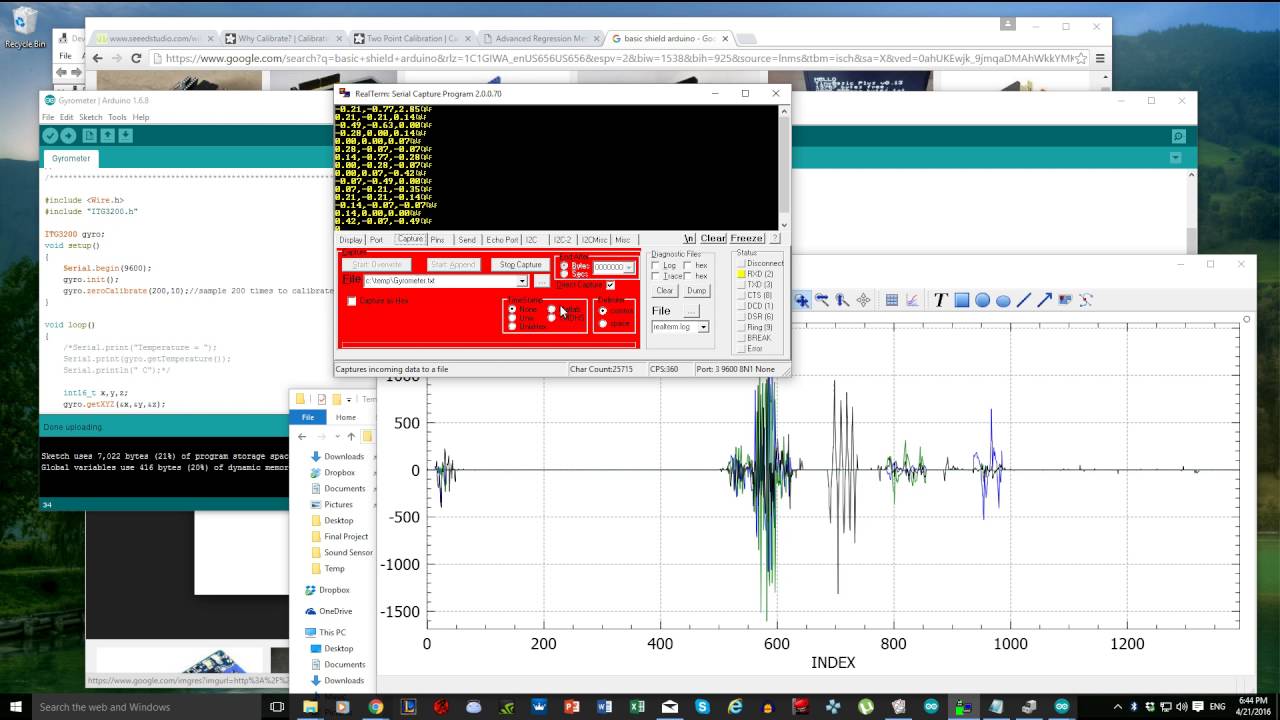Open the Tools menu in Arduino
The image size is (1280, 720).
(117, 117)
